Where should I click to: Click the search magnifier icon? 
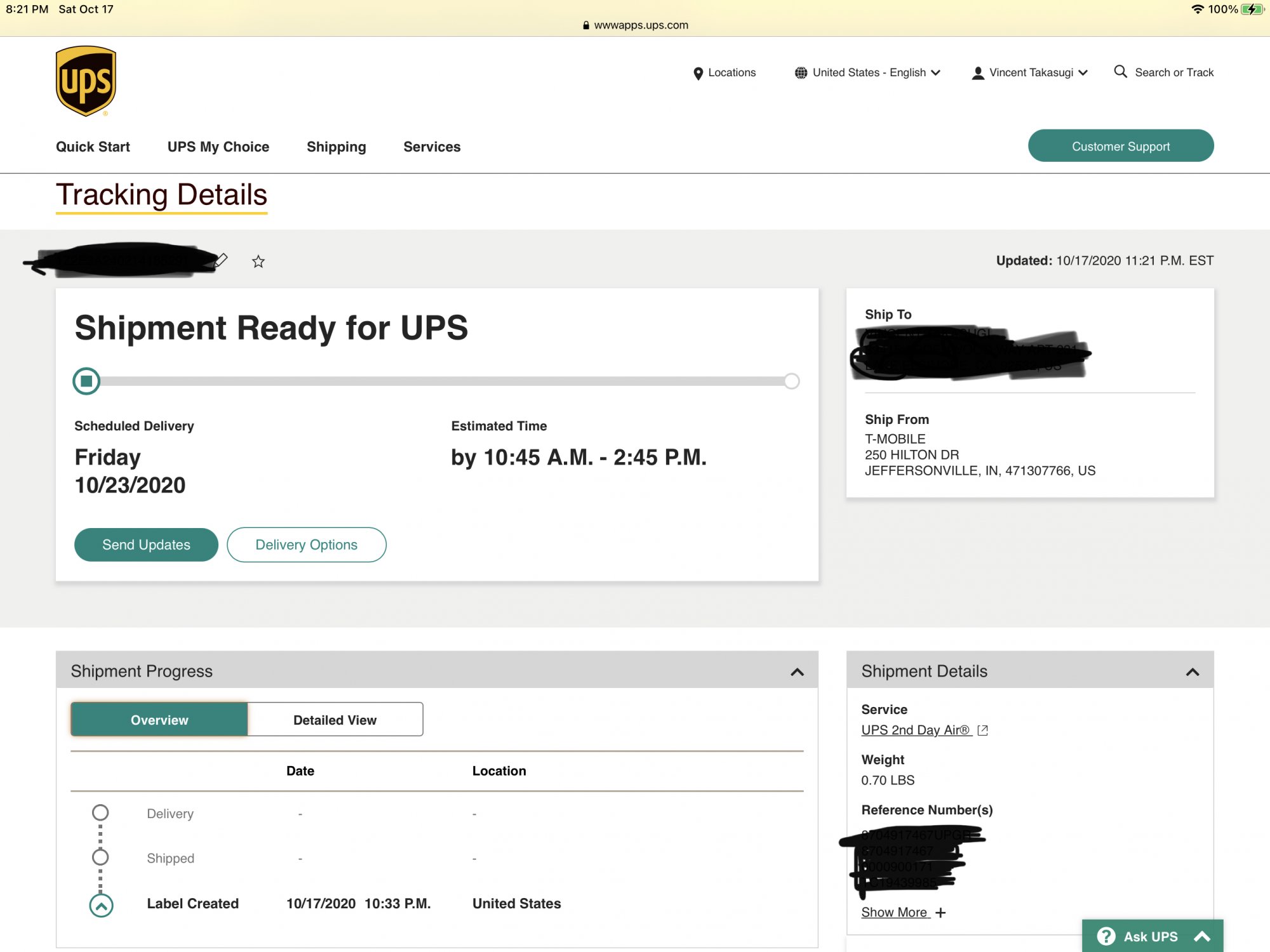pyautogui.click(x=1121, y=72)
